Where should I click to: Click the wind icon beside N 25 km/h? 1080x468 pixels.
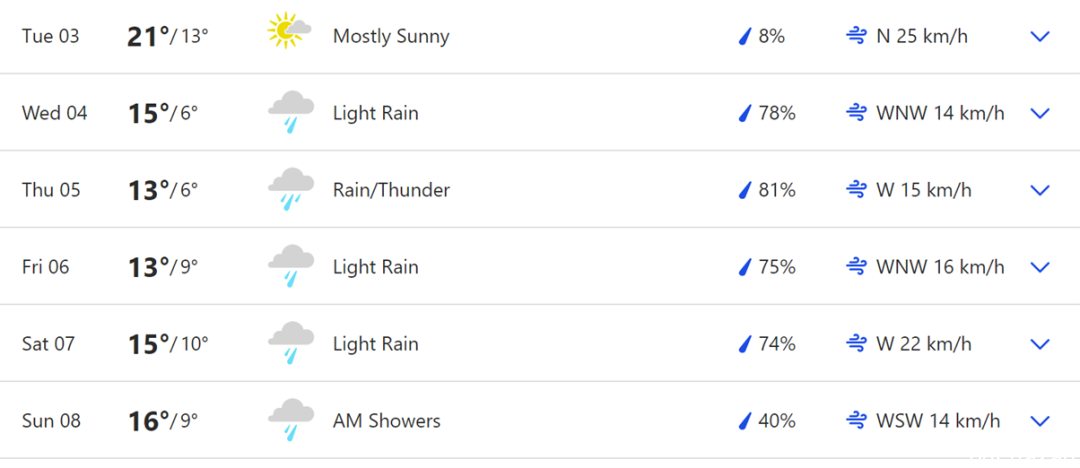[855, 37]
